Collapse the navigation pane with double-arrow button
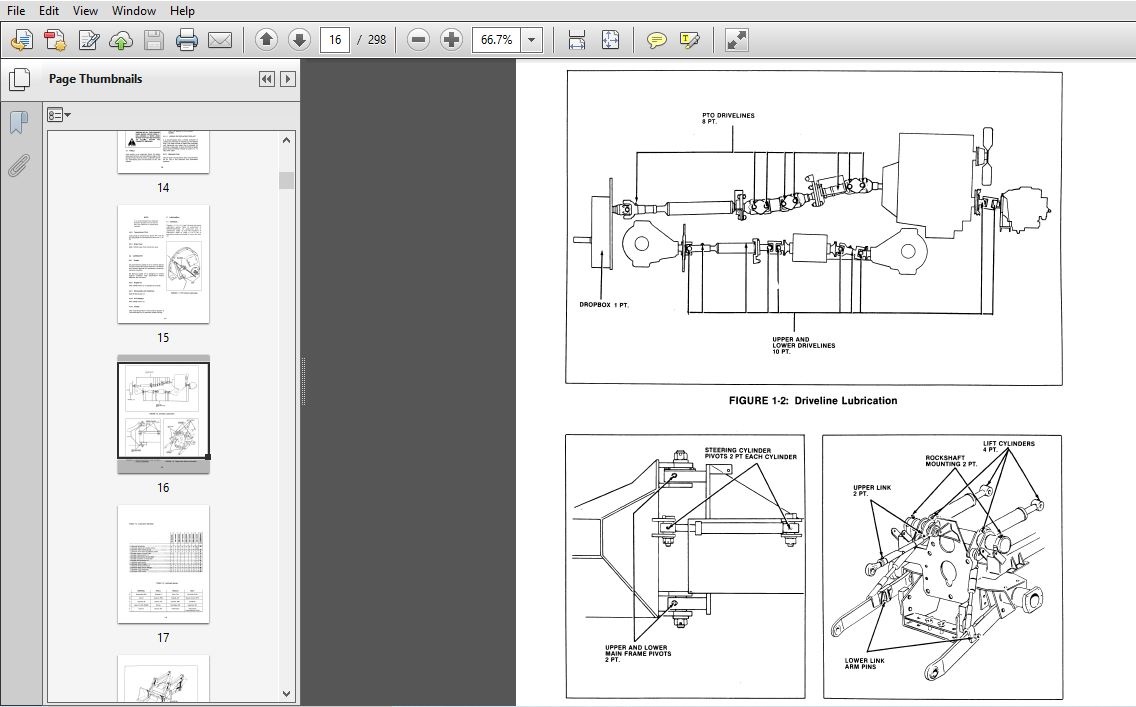Screen dimensions: 1136x707 pos(267,79)
